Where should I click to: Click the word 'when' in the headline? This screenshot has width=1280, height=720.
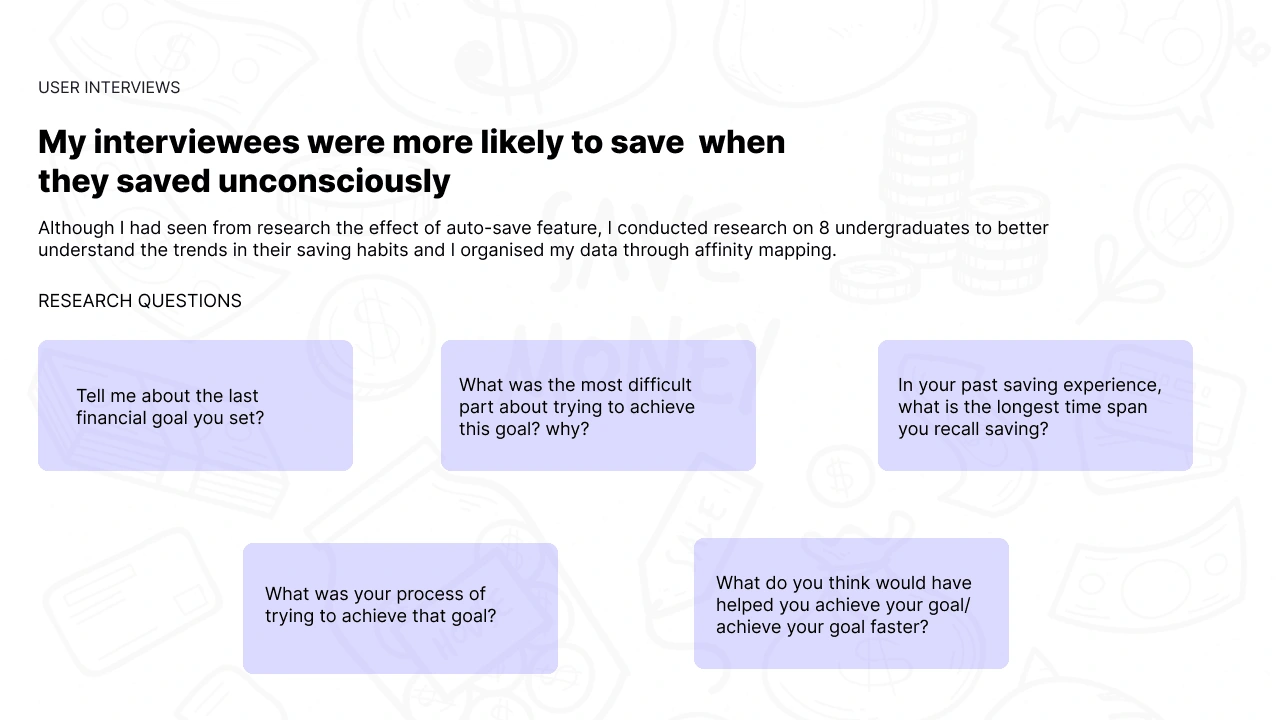(x=742, y=142)
